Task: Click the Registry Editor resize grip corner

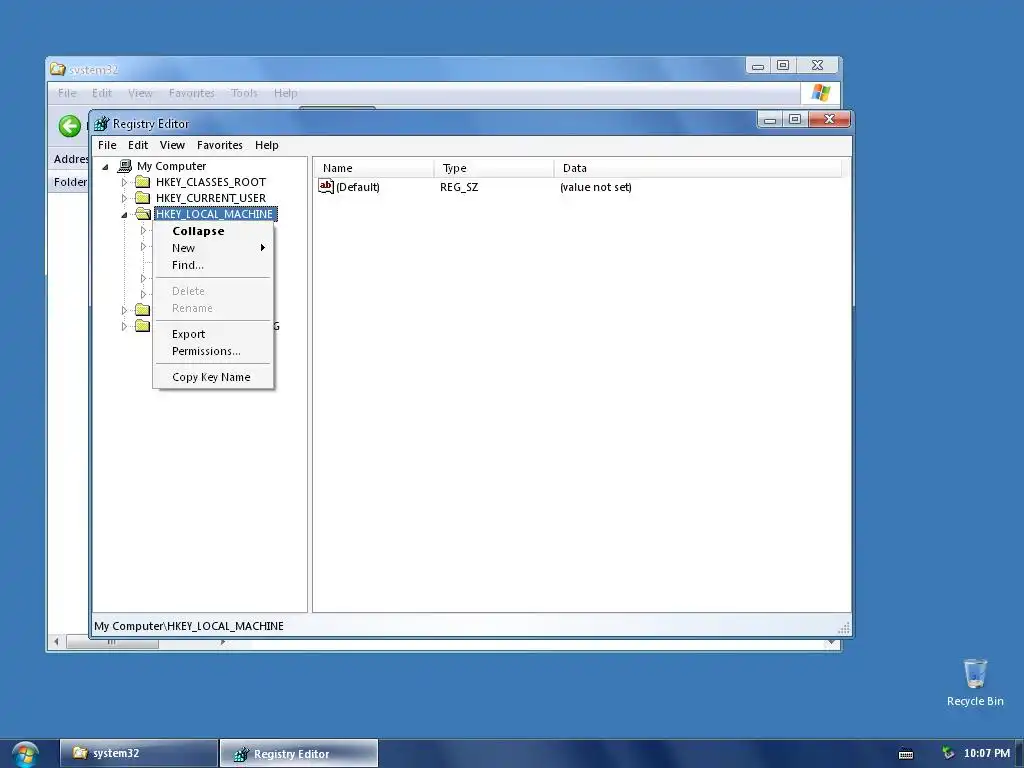Action: tap(844, 628)
